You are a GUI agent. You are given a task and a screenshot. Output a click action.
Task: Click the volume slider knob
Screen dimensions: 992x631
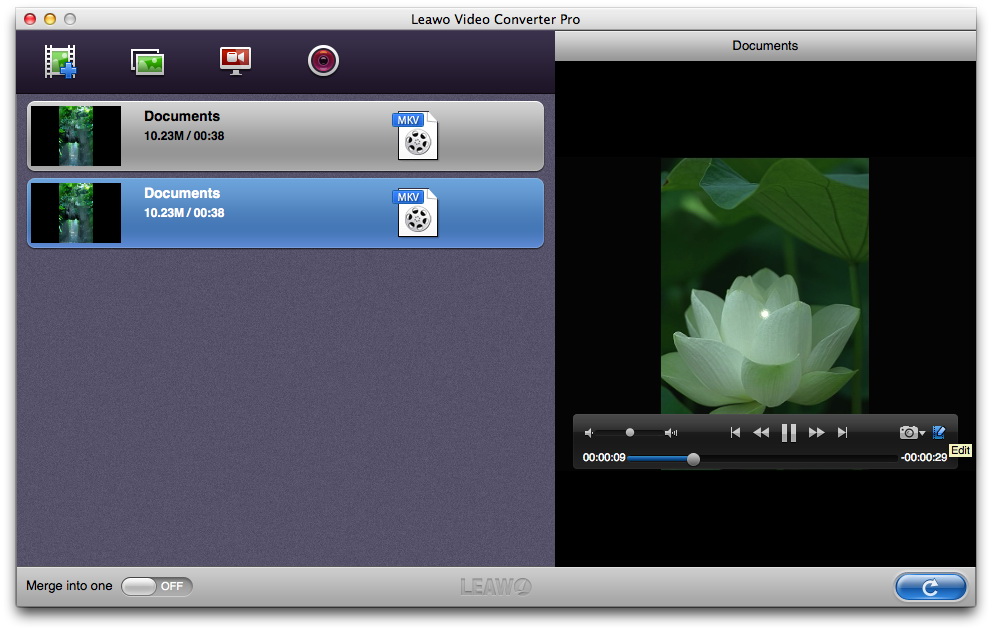coord(629,432)
